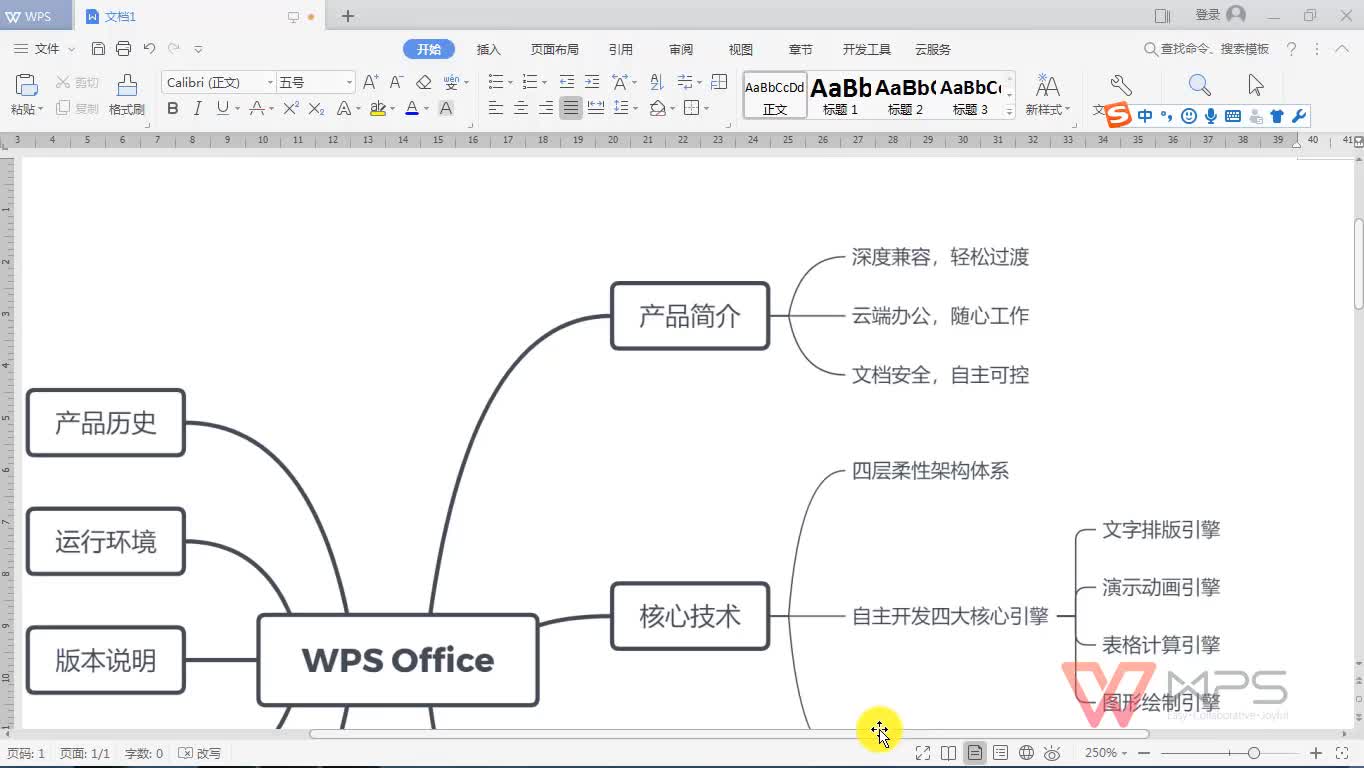Activate the Find and Replace magnifier icon
This screenshot has width=1364, height=768.
1198,85
